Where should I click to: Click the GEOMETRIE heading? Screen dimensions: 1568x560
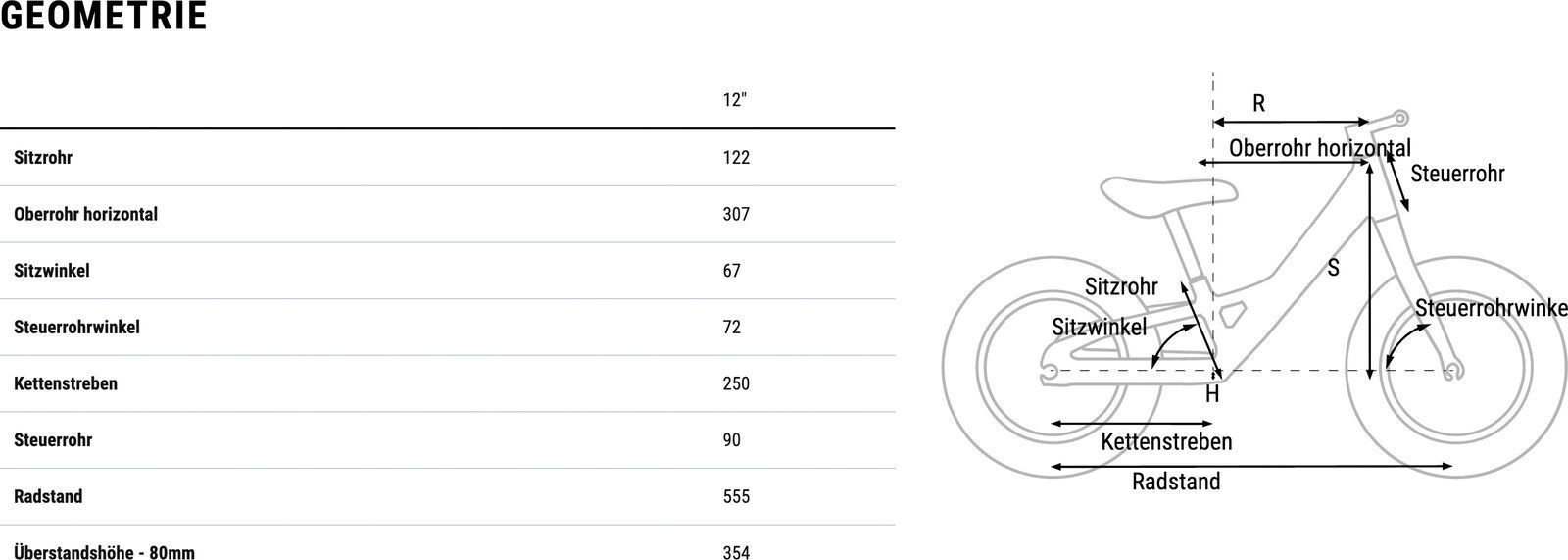coord(104,17)
